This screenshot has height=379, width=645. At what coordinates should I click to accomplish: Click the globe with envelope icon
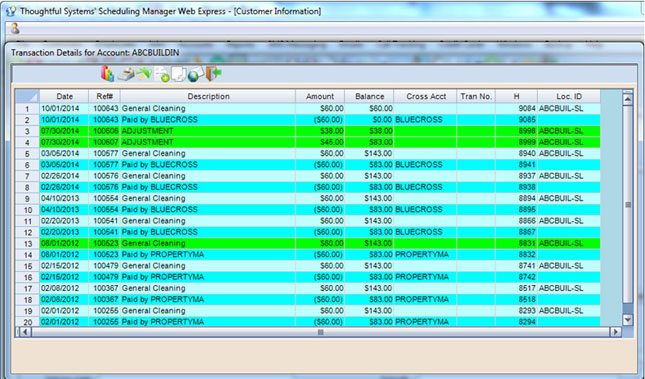(x=195, y=74)
